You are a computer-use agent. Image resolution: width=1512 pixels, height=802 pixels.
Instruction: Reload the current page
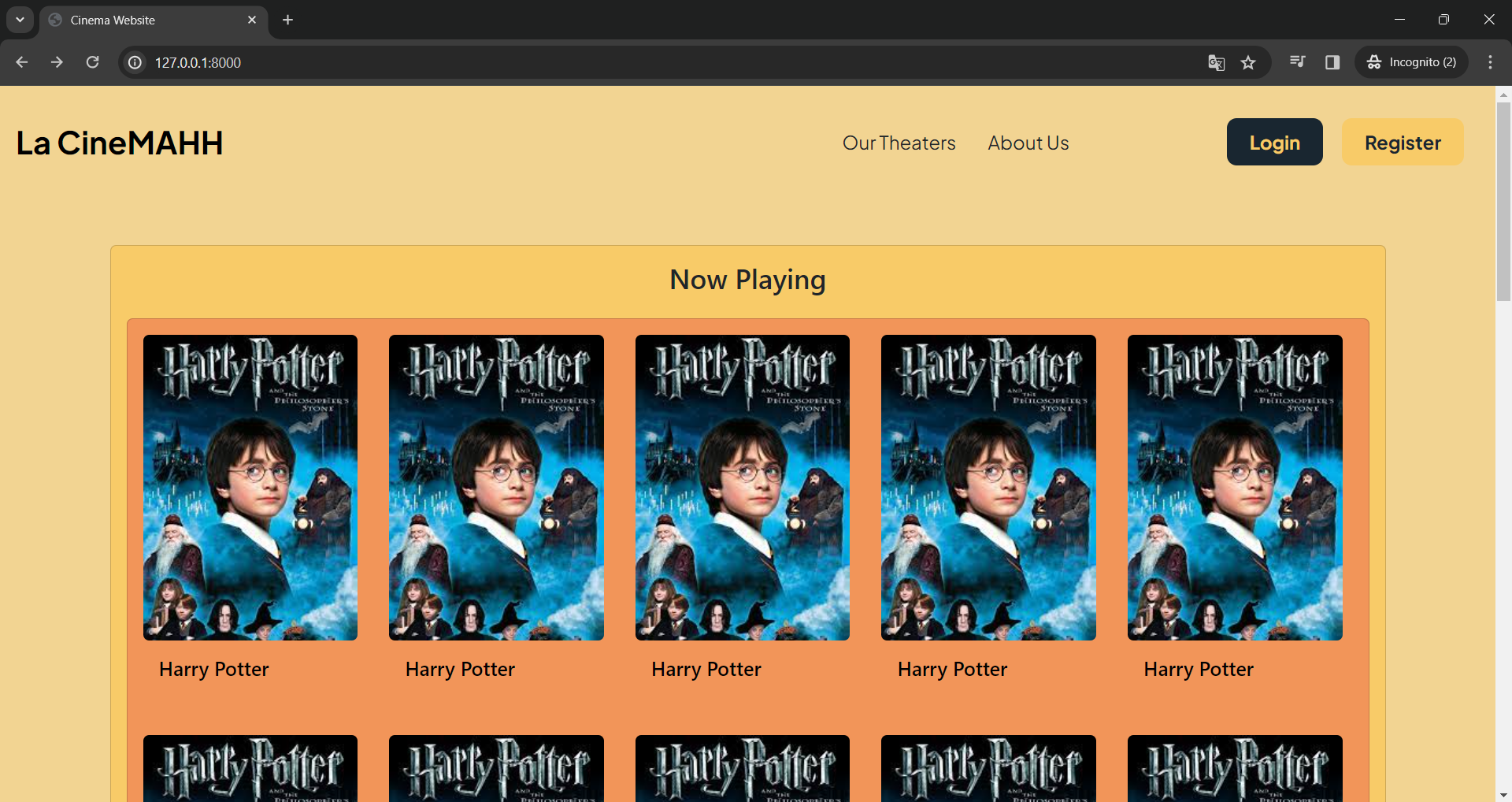click(92, 62)
